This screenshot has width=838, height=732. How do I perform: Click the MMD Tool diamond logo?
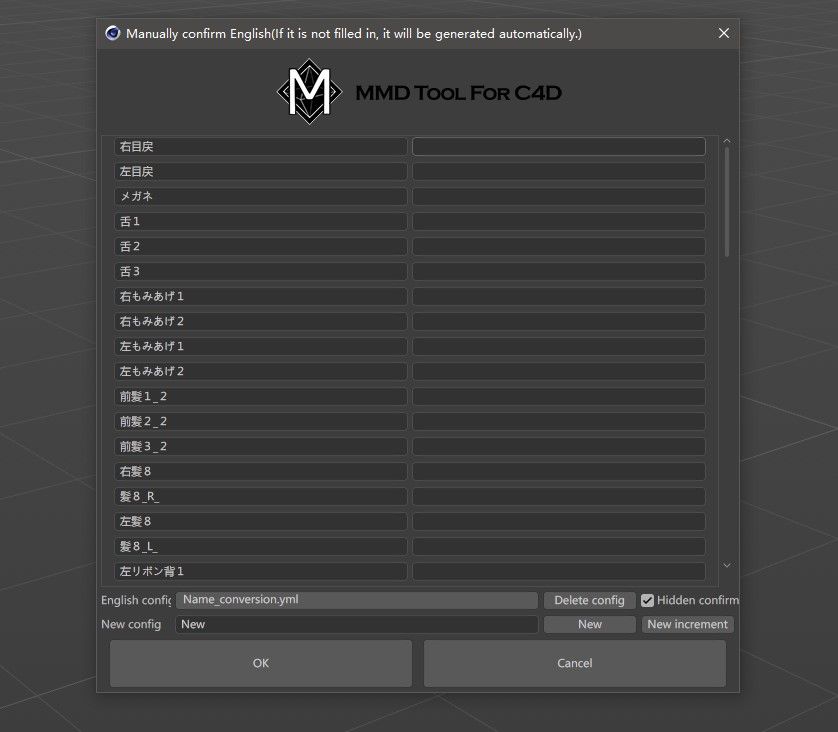[x=309, y=91]
